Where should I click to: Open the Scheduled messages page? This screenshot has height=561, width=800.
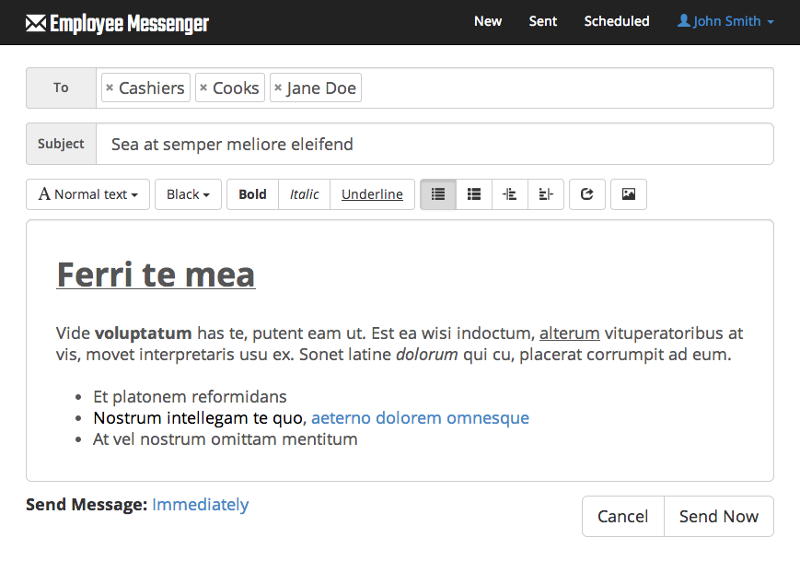[x=616, y=21]
